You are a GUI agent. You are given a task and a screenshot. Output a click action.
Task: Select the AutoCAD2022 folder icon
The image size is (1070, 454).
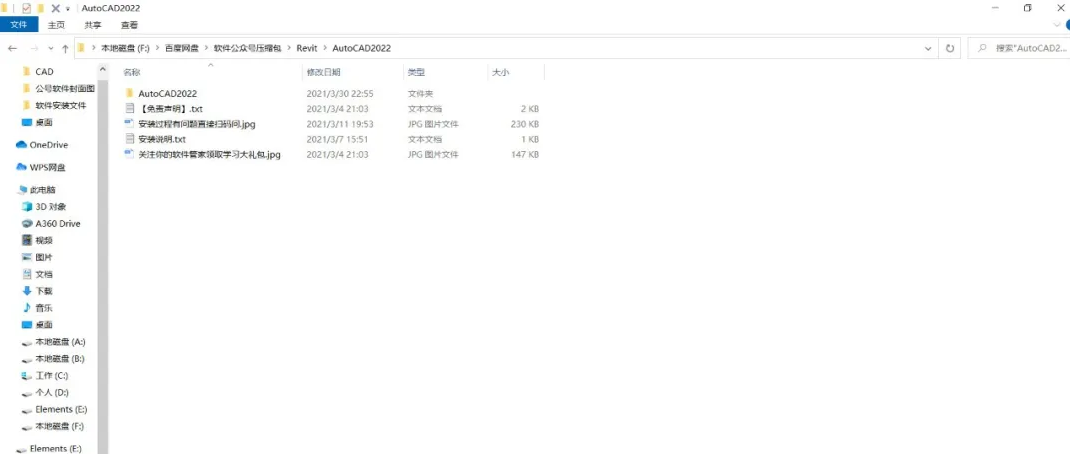(129, 94)
